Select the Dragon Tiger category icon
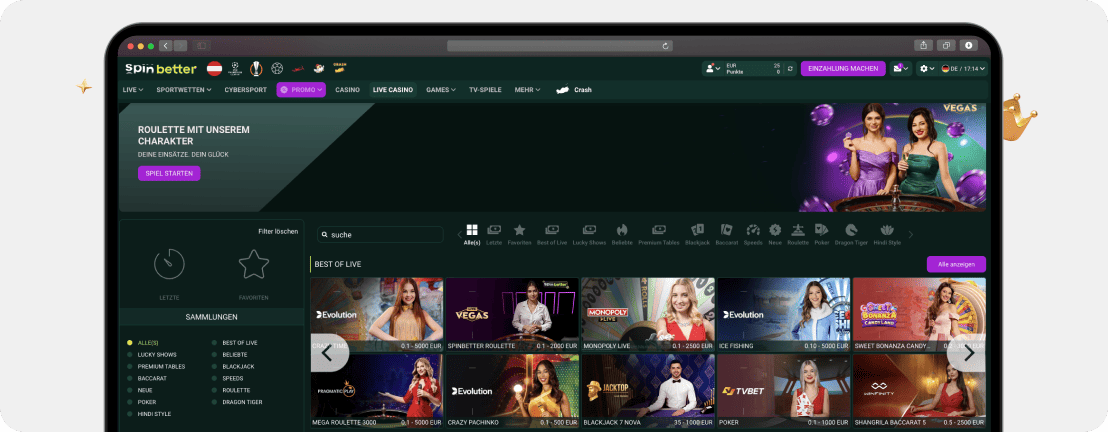Image resolution: width=1108 pixels, height=432 pixels. pyautogui.click(x=850, y=231)
